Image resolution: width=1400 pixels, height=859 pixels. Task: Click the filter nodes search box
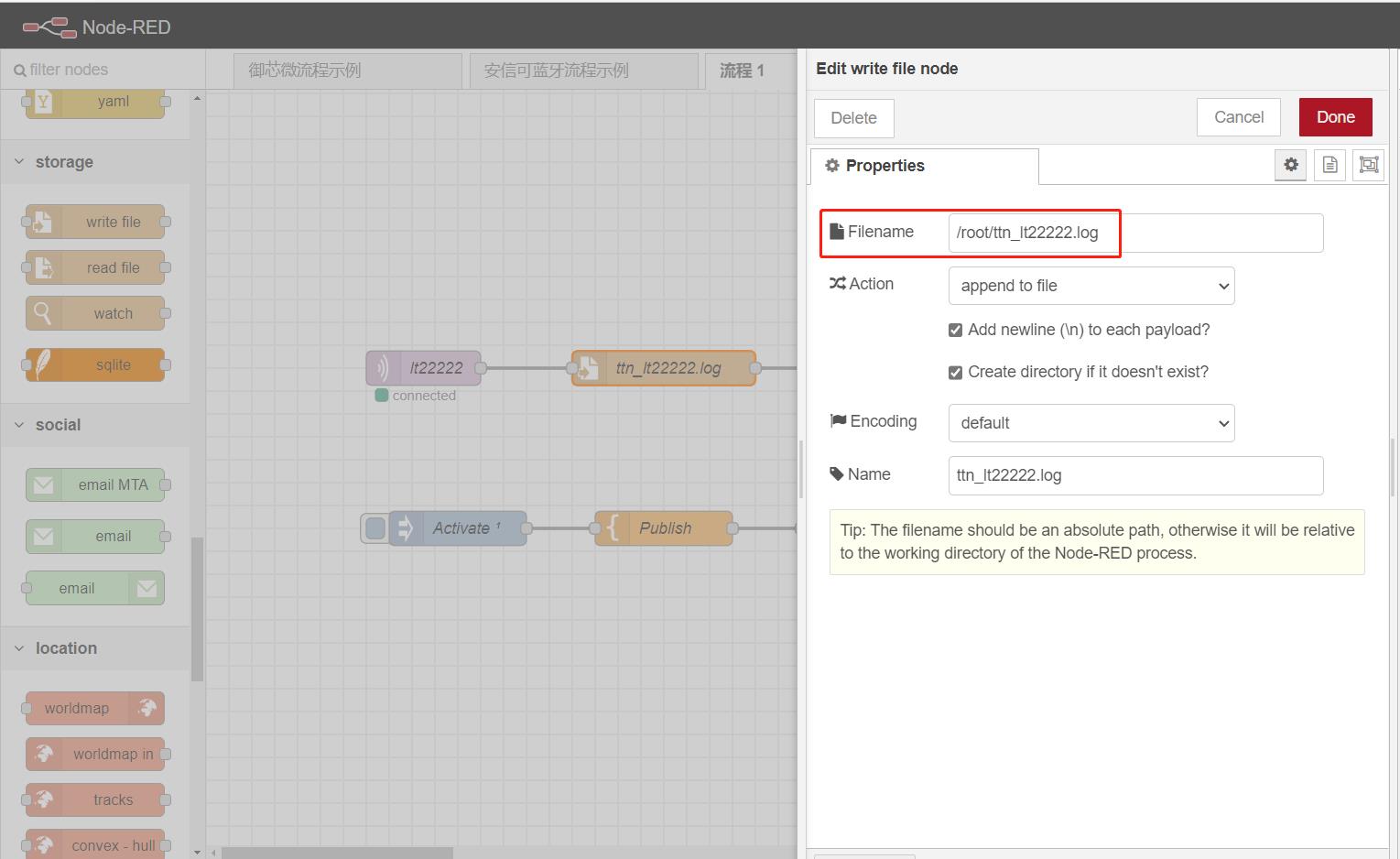tap(103, 70)
